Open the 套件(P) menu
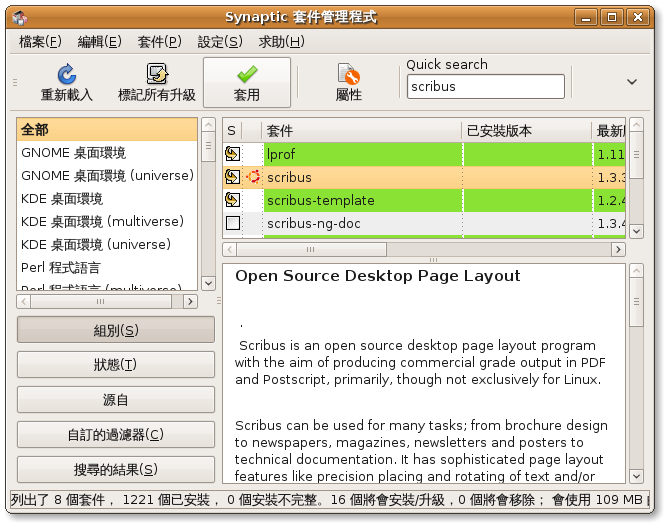Viewport: 664px width, 523px height. click(159, 42)
